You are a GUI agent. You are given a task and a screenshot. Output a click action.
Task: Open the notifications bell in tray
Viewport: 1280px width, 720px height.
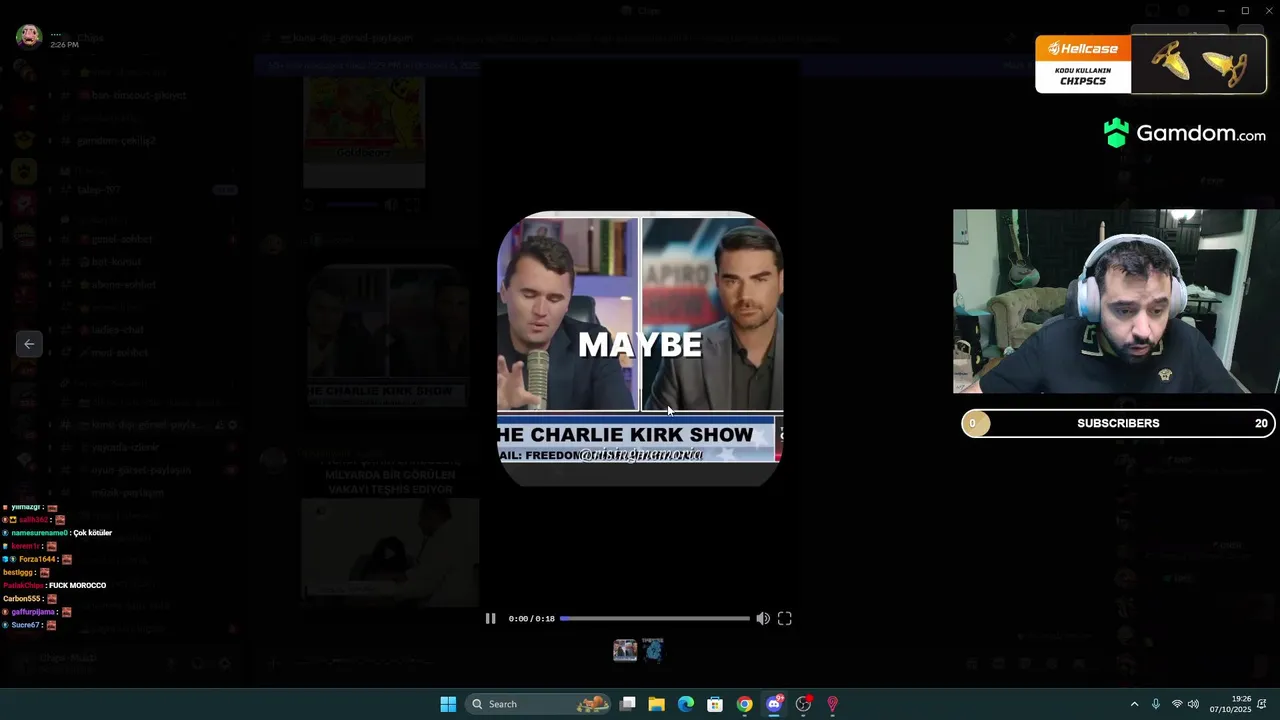pos(1263,704)
